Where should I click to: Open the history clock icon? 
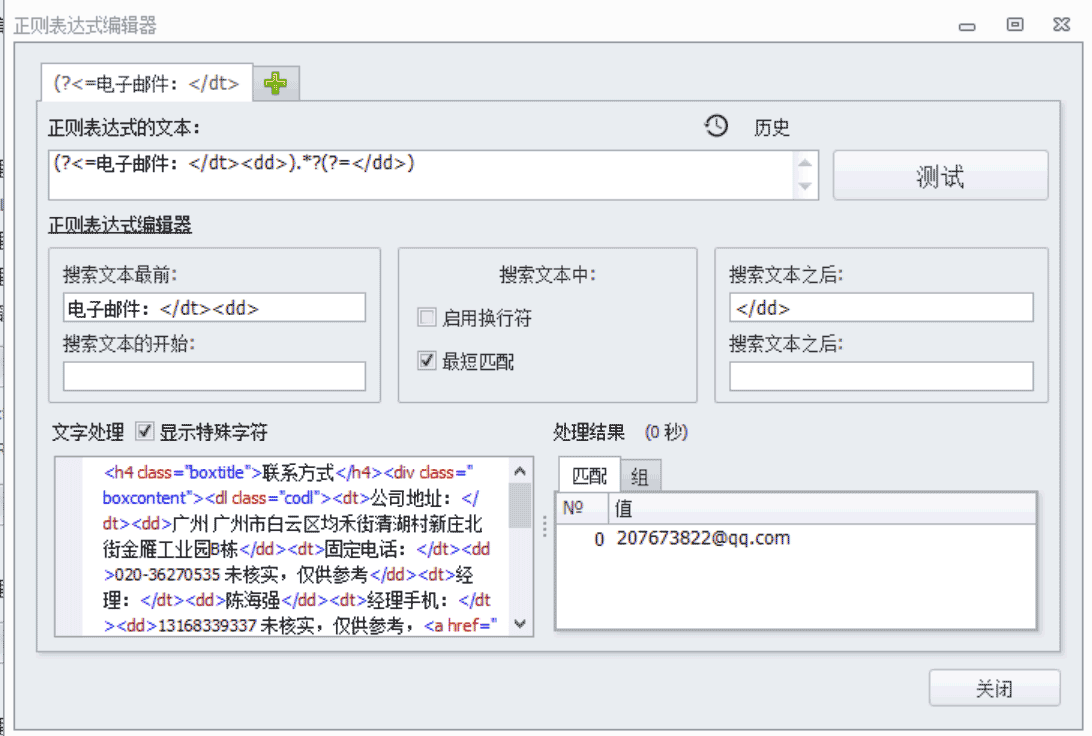[716, 126]
